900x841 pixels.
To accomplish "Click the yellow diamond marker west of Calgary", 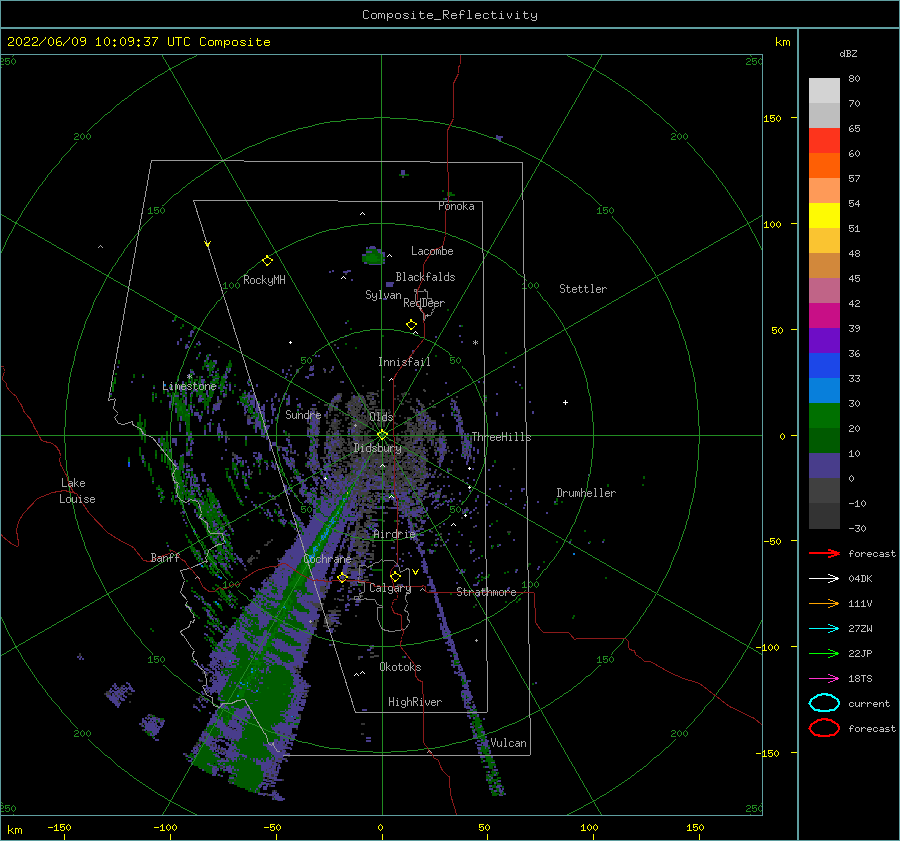I will pyautogui.click(x=343, y=577).
